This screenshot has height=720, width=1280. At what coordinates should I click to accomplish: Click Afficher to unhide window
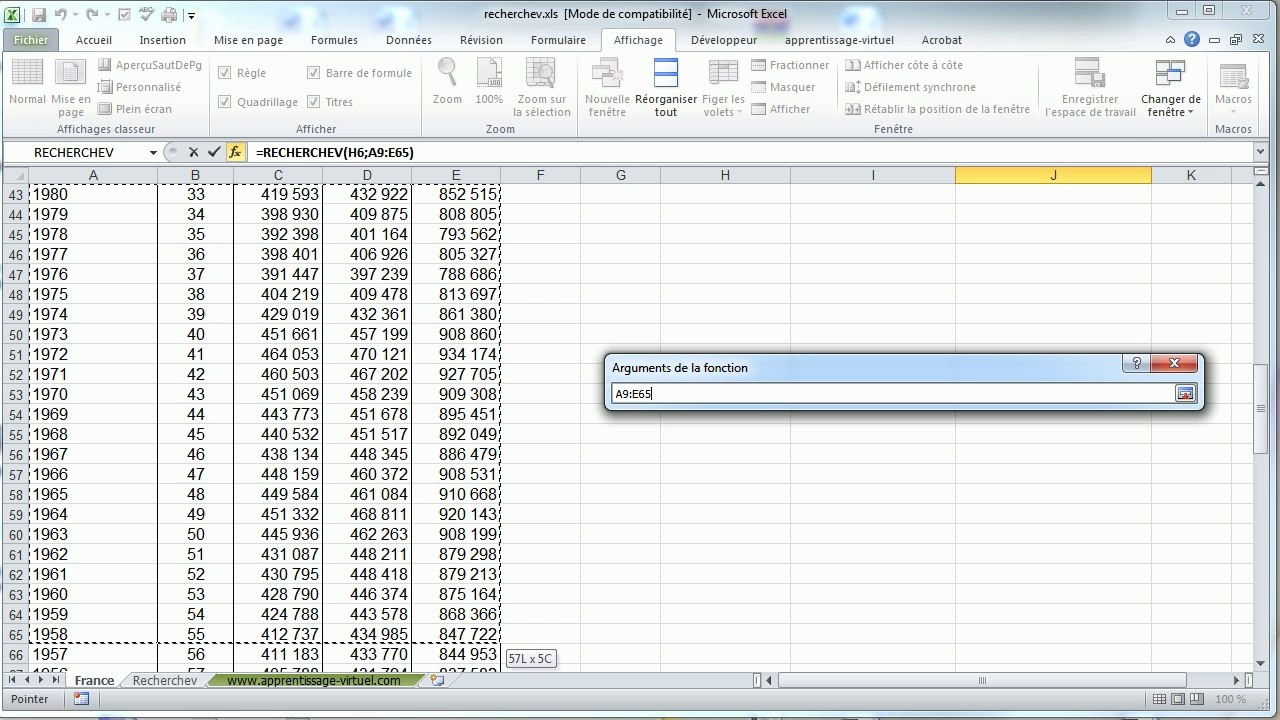(x=781, y=109)
